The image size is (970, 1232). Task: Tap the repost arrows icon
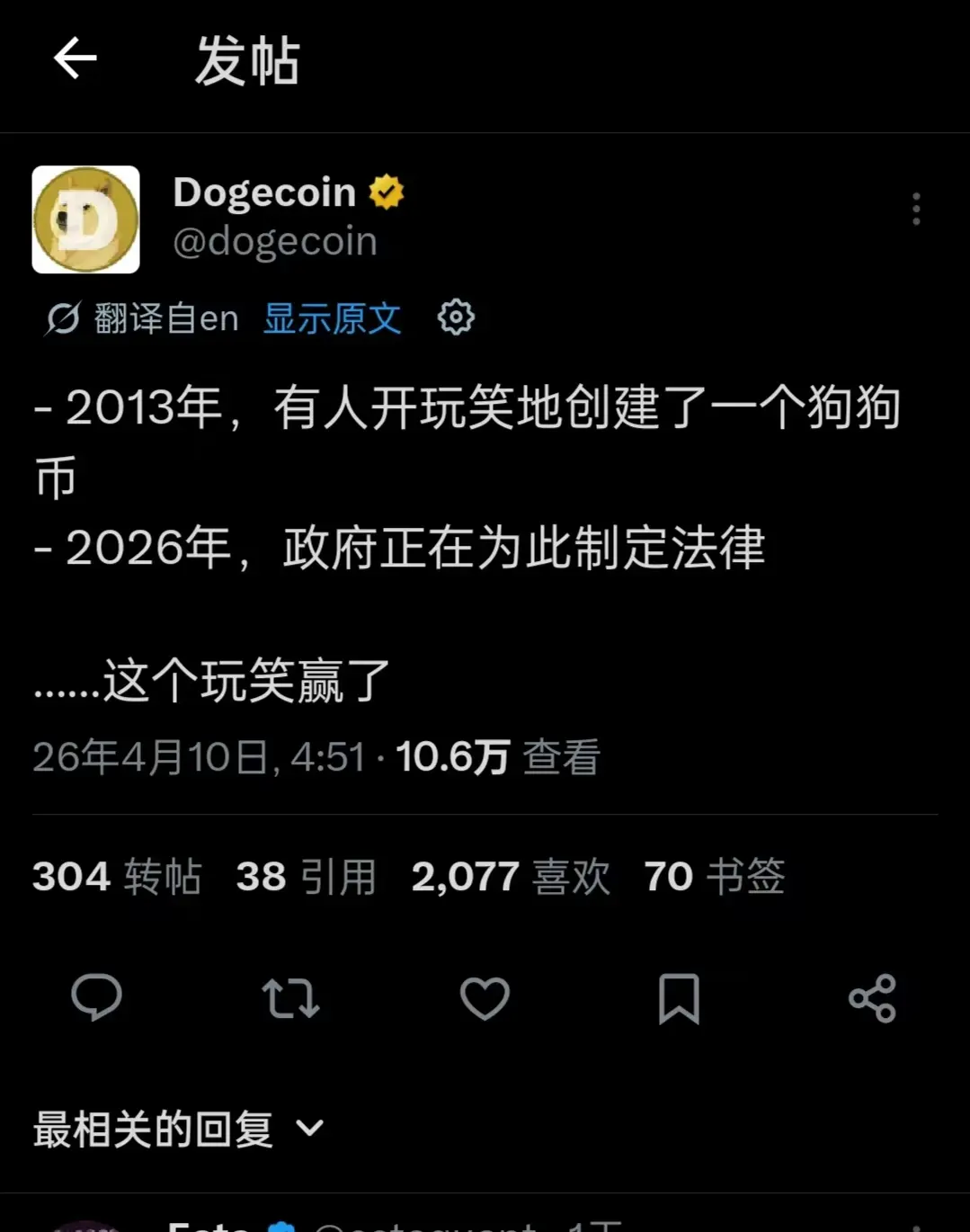pyautogui.click(x=290, y=998)
